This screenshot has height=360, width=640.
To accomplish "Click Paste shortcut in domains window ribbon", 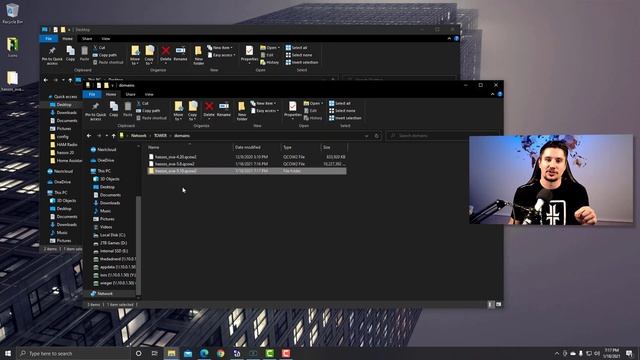I will (151, 118).
